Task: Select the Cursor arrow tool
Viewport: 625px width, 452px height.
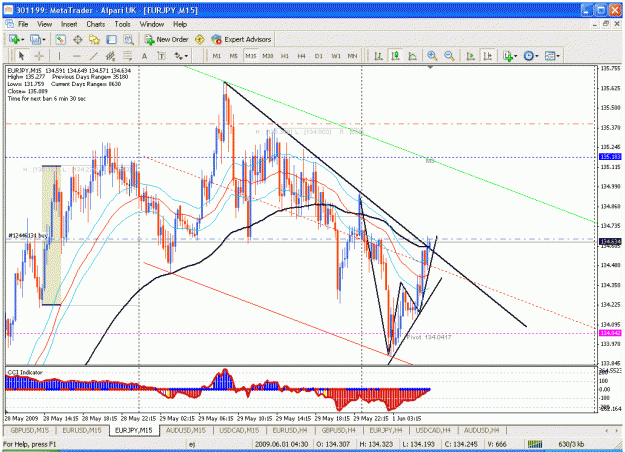Action: [22, 56]
